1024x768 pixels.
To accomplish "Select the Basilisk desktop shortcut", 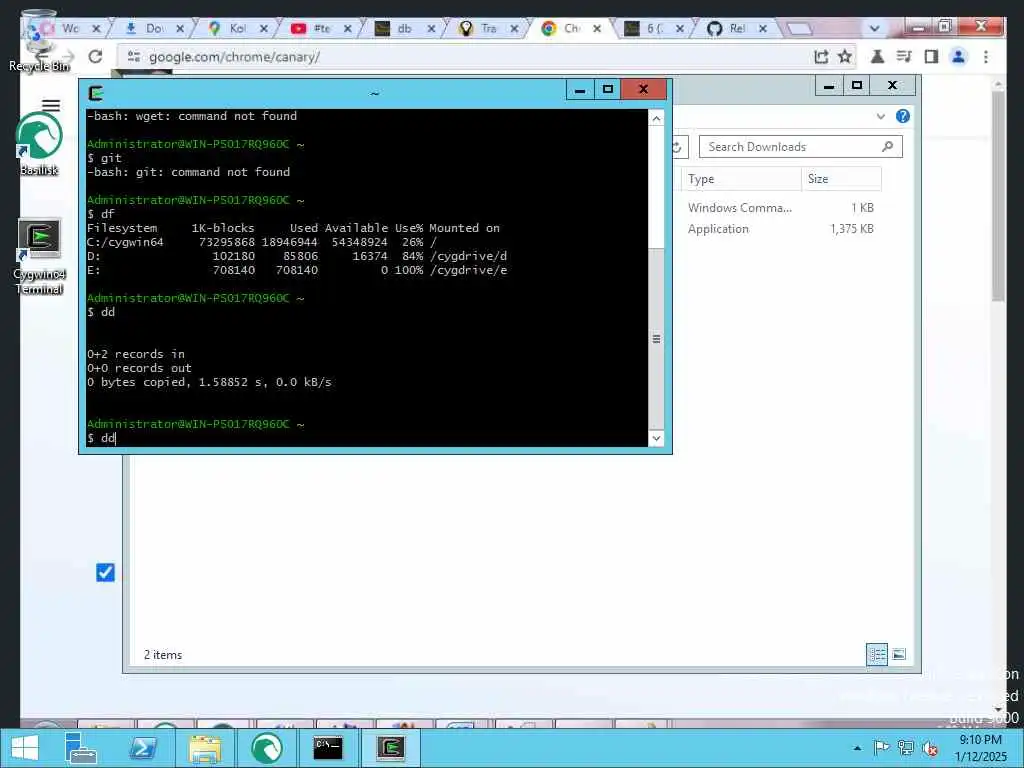I will click(39, 144).
